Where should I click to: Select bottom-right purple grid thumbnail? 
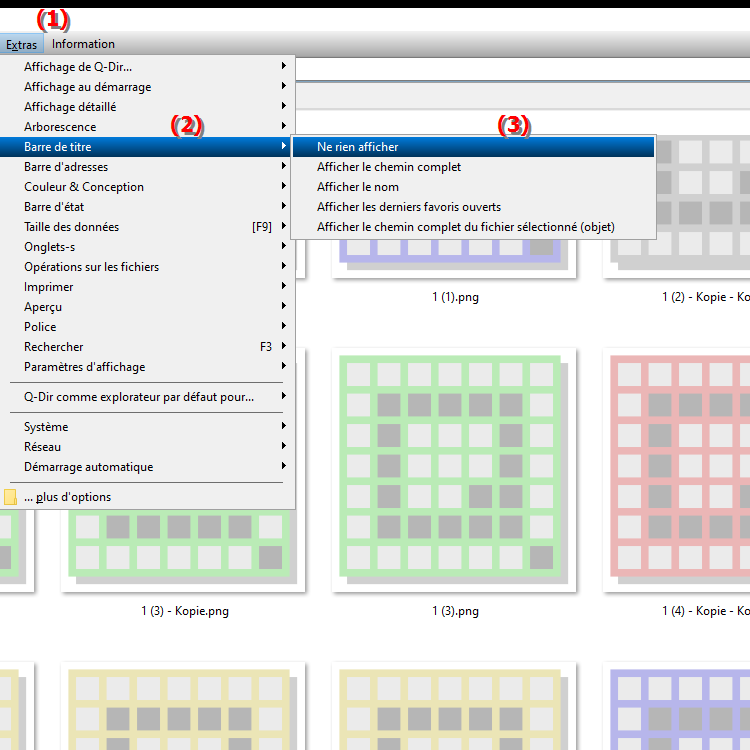[677, 706]
